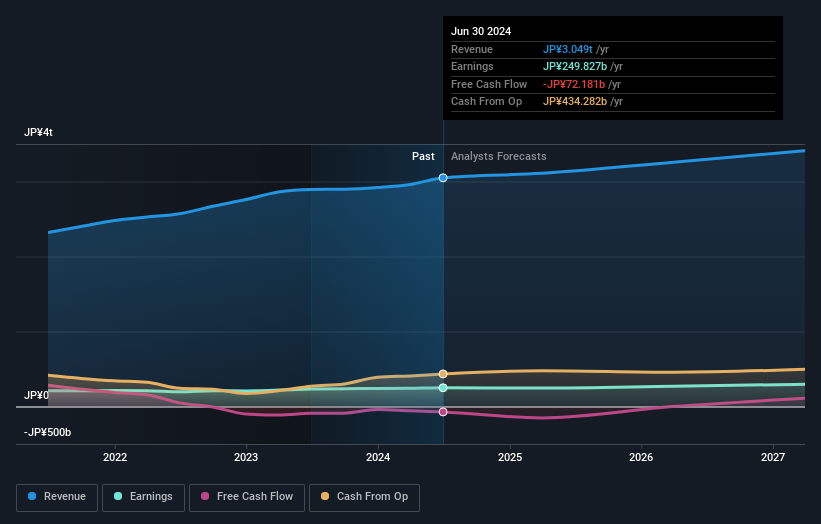Toggle the Revenue legend button
The image size is (821, 524).
point(57,497)
